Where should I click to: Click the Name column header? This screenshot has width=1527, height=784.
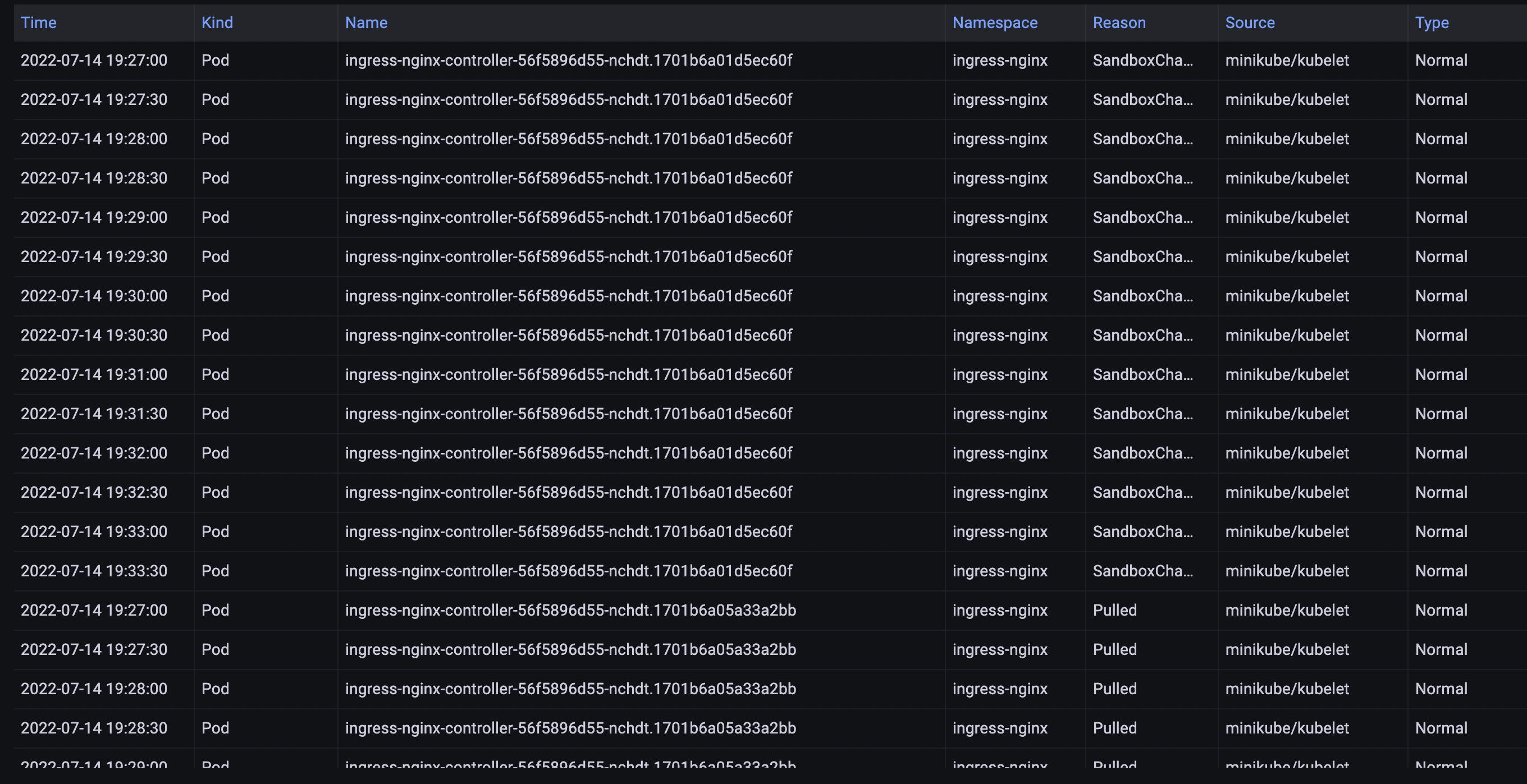(x=365, y=22)
